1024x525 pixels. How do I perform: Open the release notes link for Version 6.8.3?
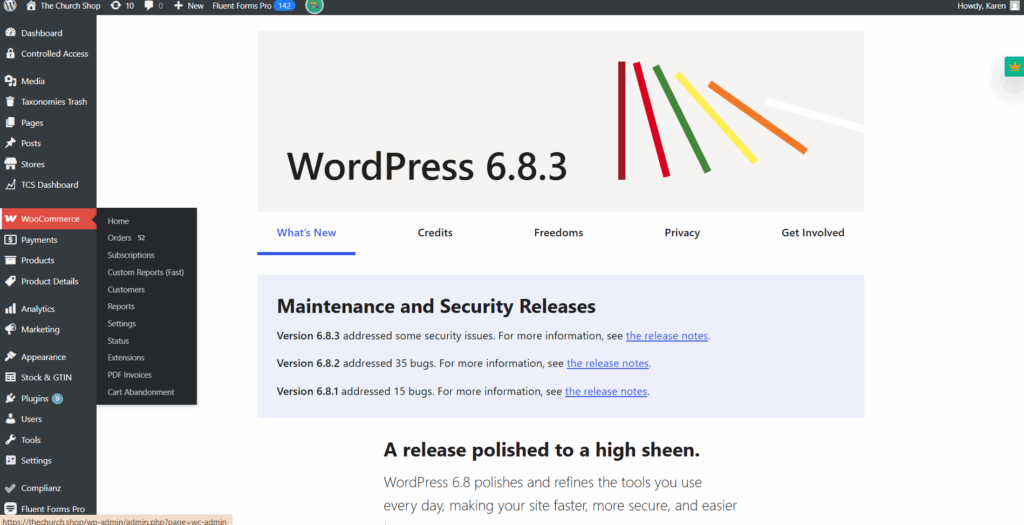point(667,336)
